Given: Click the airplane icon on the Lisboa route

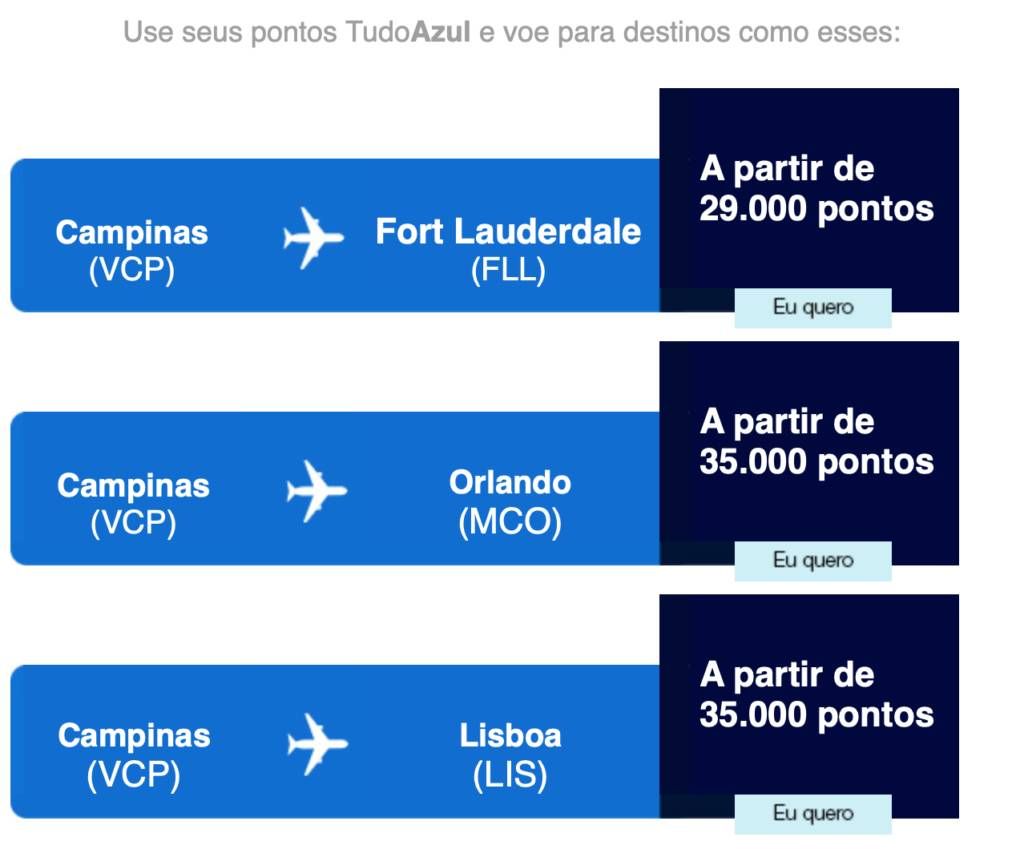Looking at the screenshot, I should pos(317,745).
